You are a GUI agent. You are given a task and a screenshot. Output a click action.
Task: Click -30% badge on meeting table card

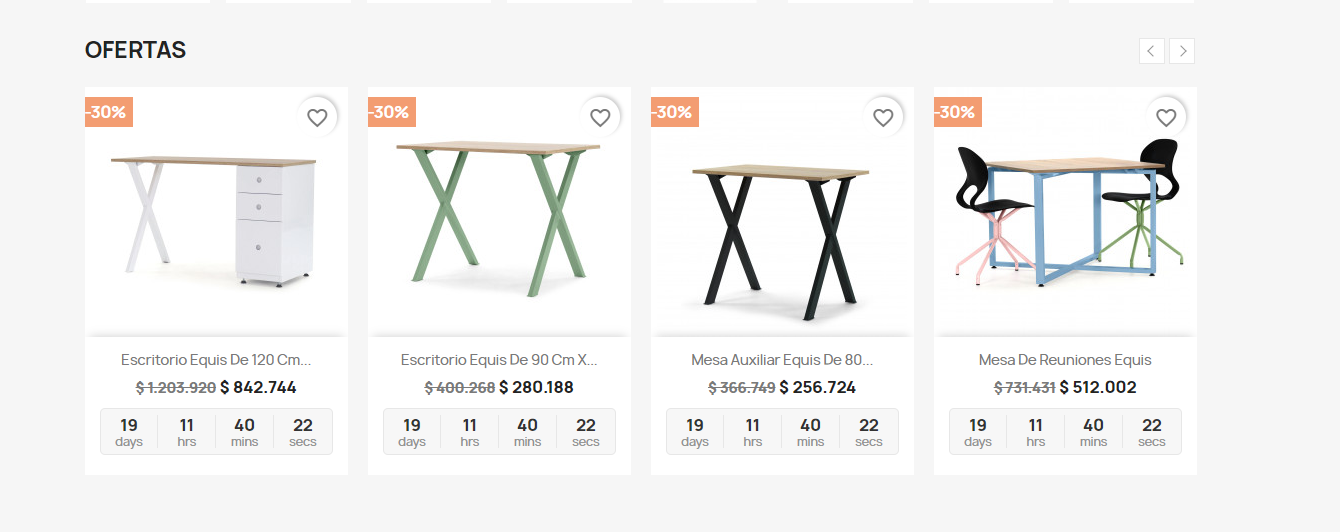click(958, 112)
